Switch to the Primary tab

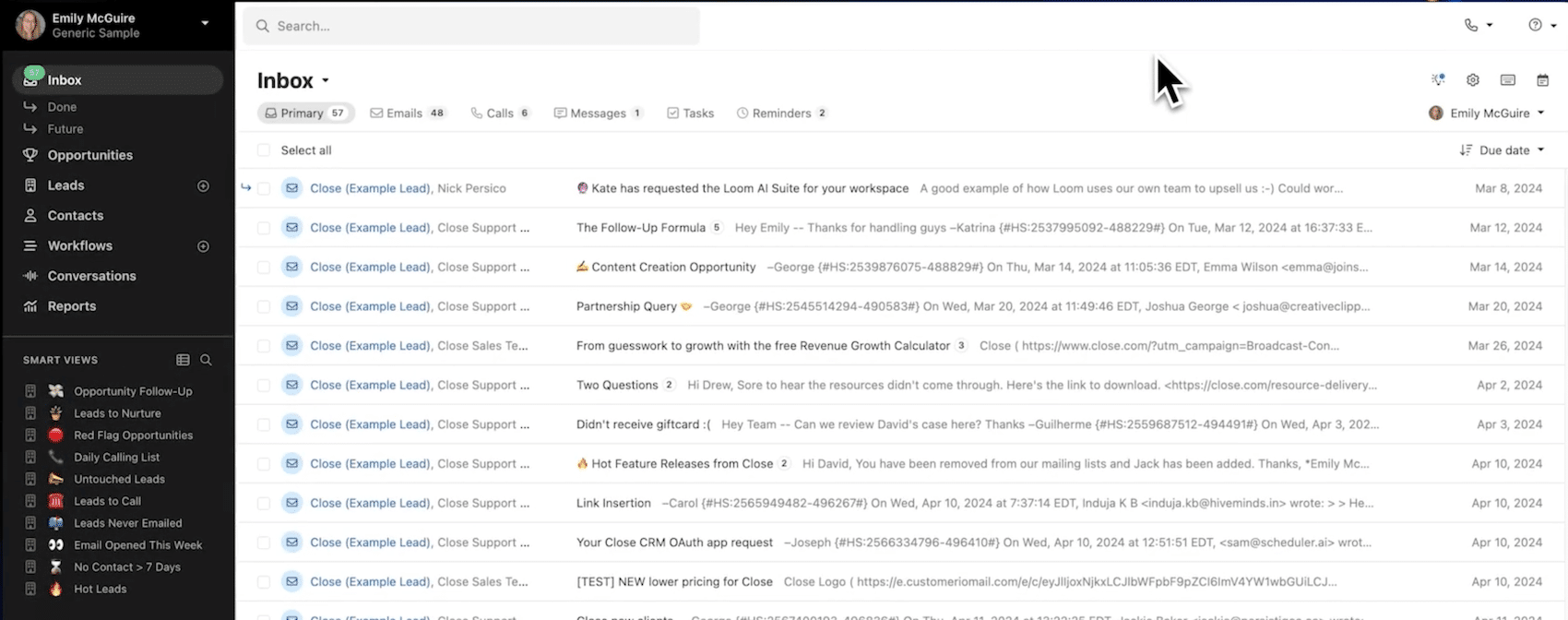(305, 113)
